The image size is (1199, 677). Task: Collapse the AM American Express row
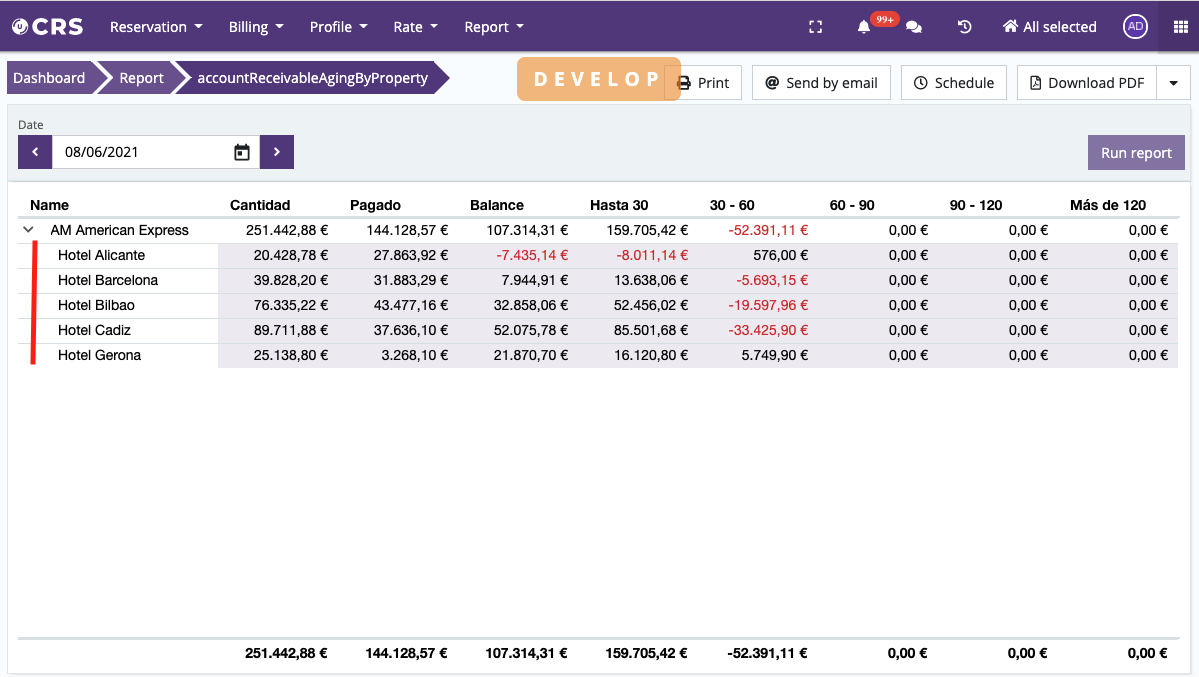(29, 230)
